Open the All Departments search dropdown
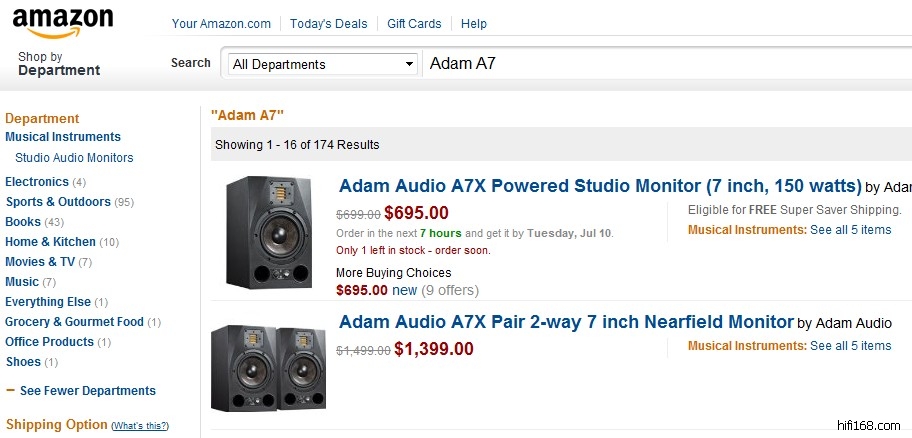This screenshot has height=438, width=912. (322, 64)
